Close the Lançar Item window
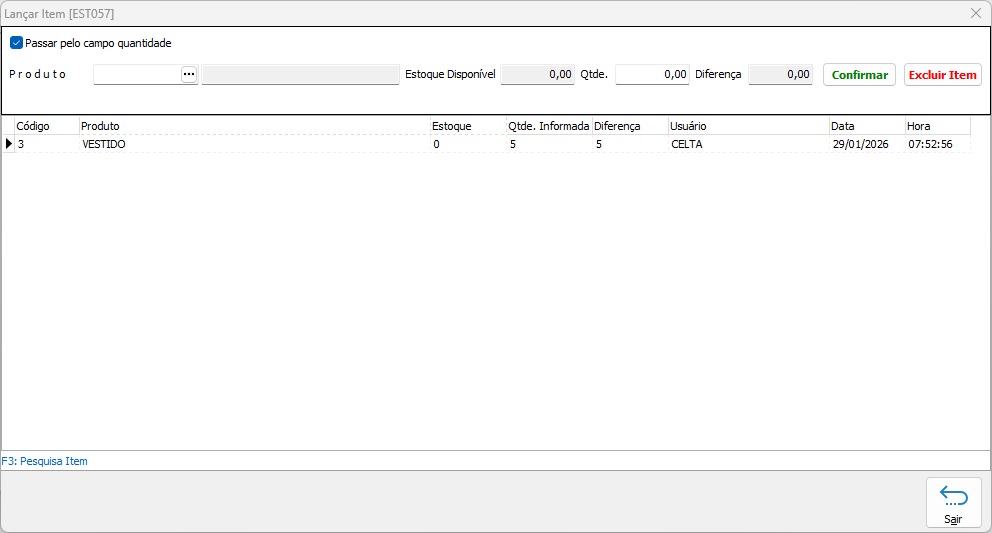 coord(975,13)
